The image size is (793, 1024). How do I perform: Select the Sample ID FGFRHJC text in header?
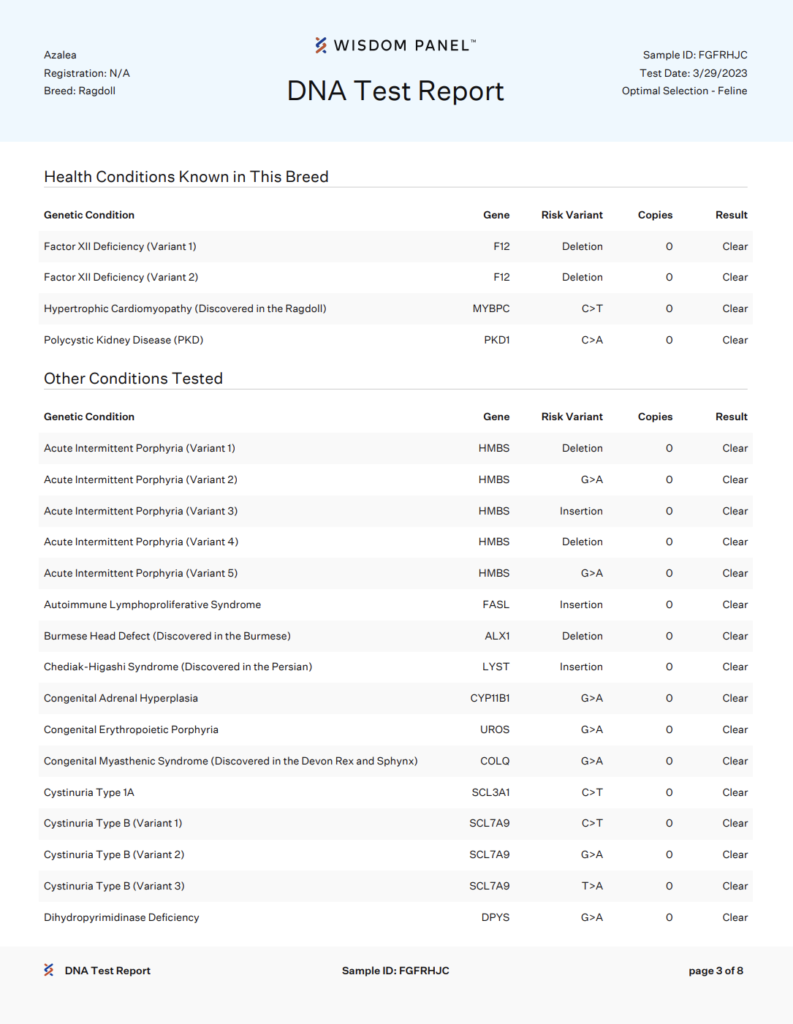695,55
